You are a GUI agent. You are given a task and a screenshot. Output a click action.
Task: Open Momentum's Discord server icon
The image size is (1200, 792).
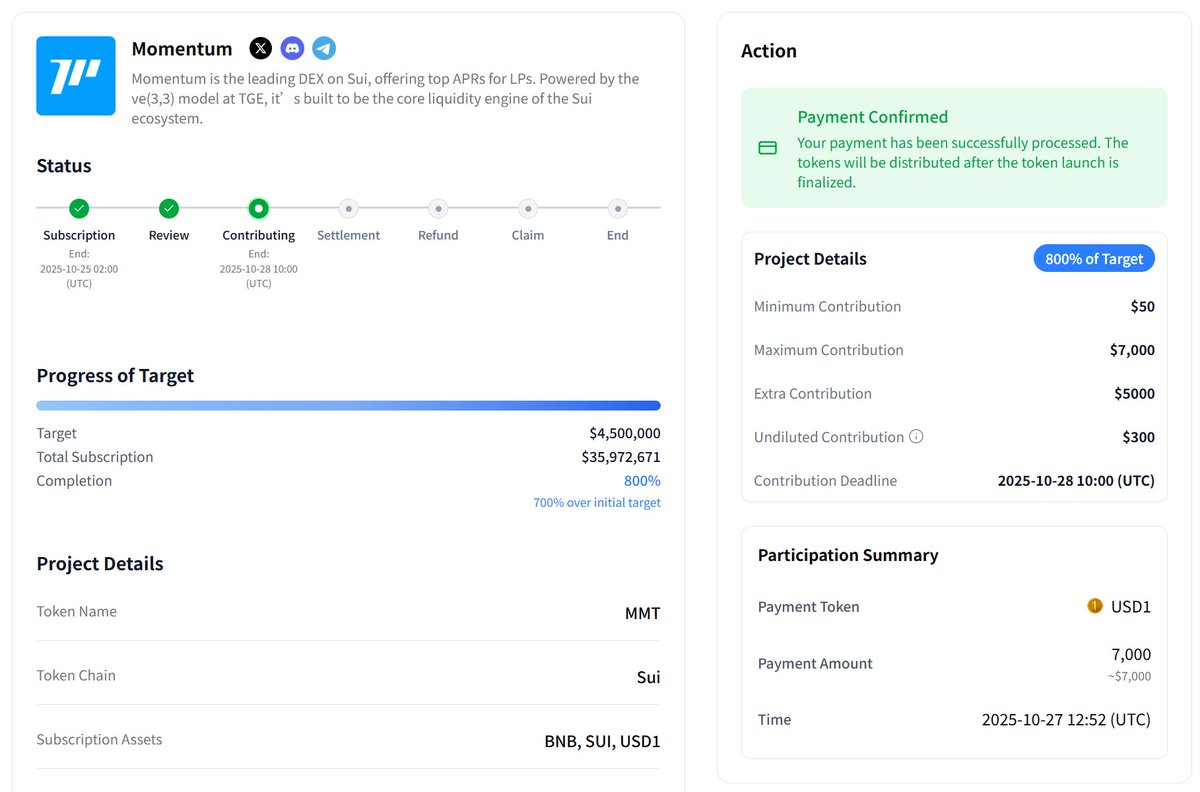point(292,48)
